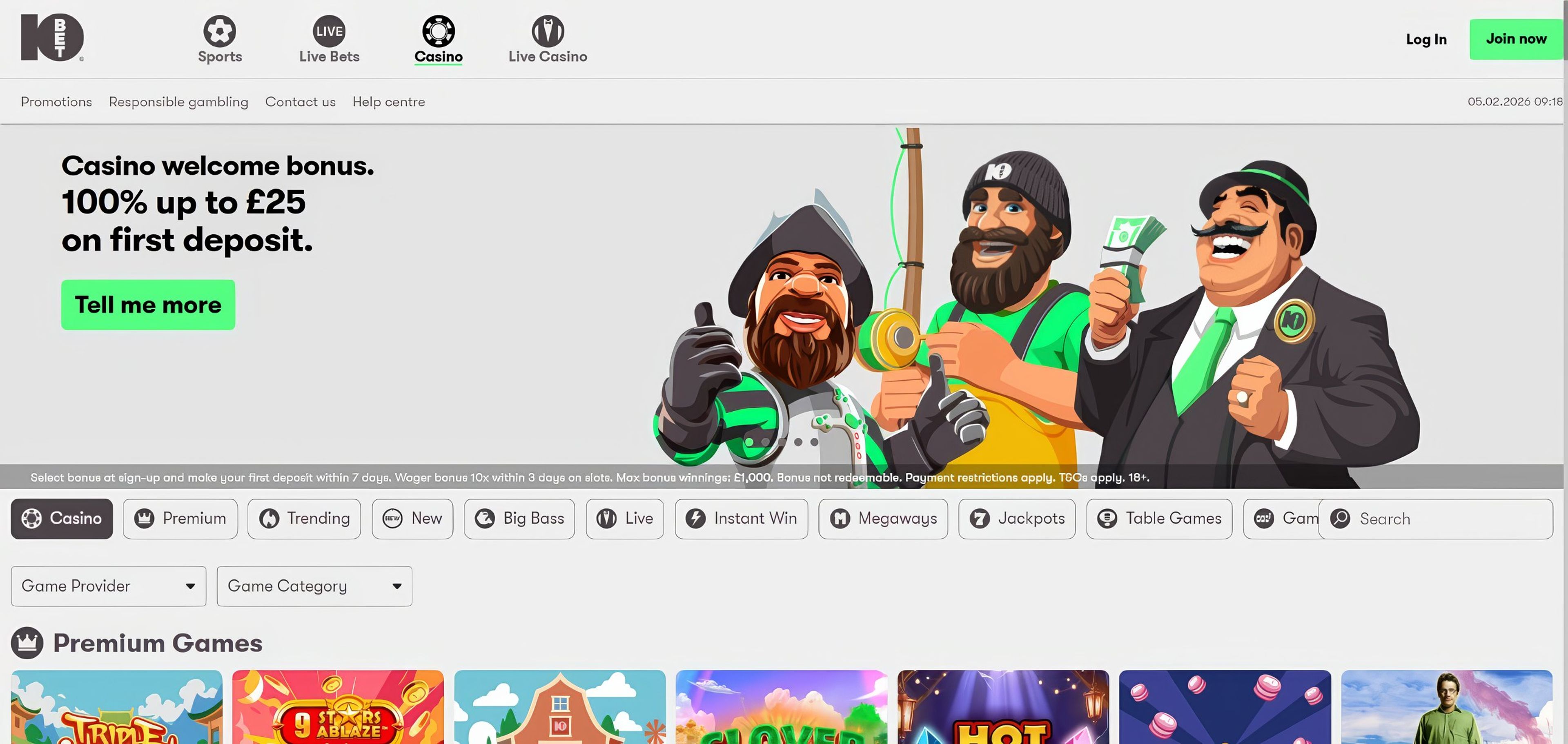This screenshot has height=744, width=1568.
Task: Choose the Instant Win lightning category
Action: click(742, 519)
